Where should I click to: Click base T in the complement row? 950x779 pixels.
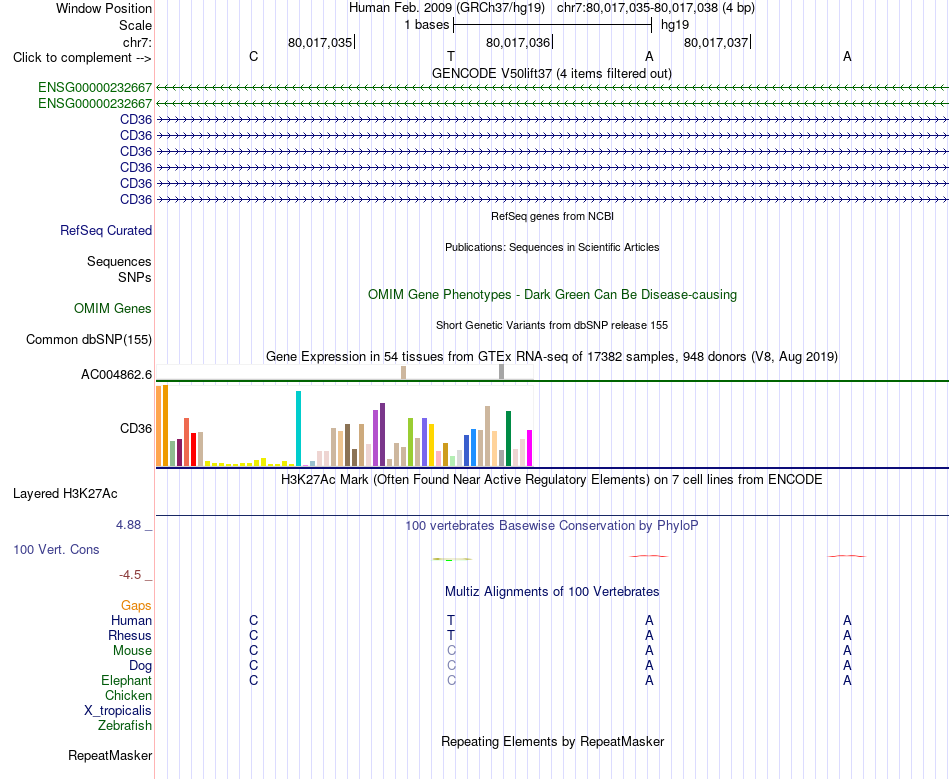click(451, 56)
